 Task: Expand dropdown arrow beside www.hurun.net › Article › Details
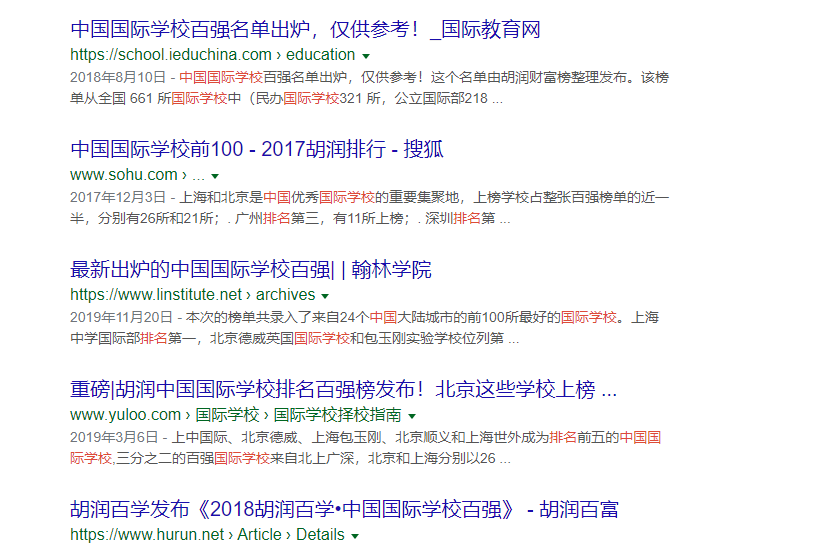point(355,536)
